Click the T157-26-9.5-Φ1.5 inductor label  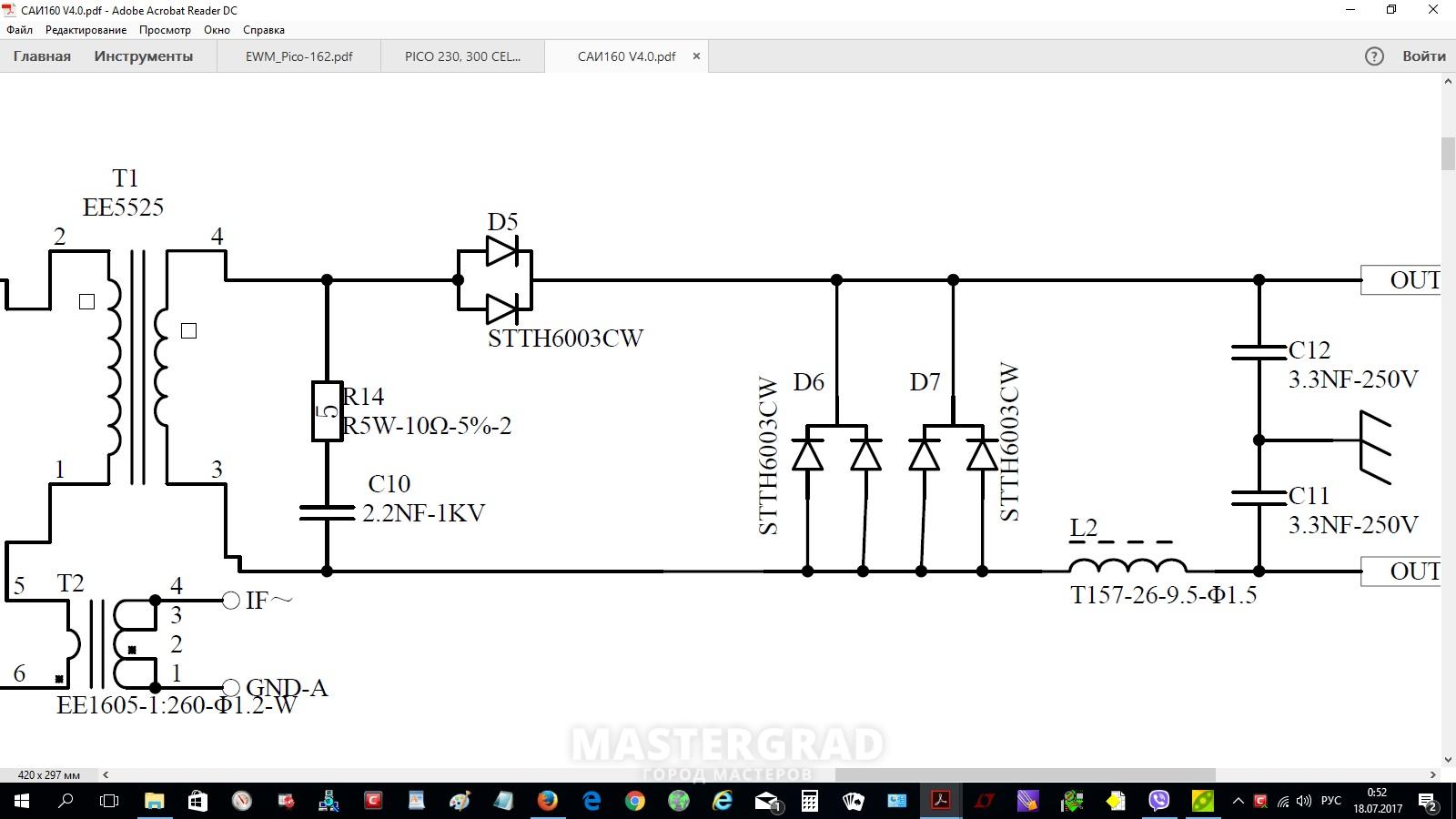(x=1164, y=595)
